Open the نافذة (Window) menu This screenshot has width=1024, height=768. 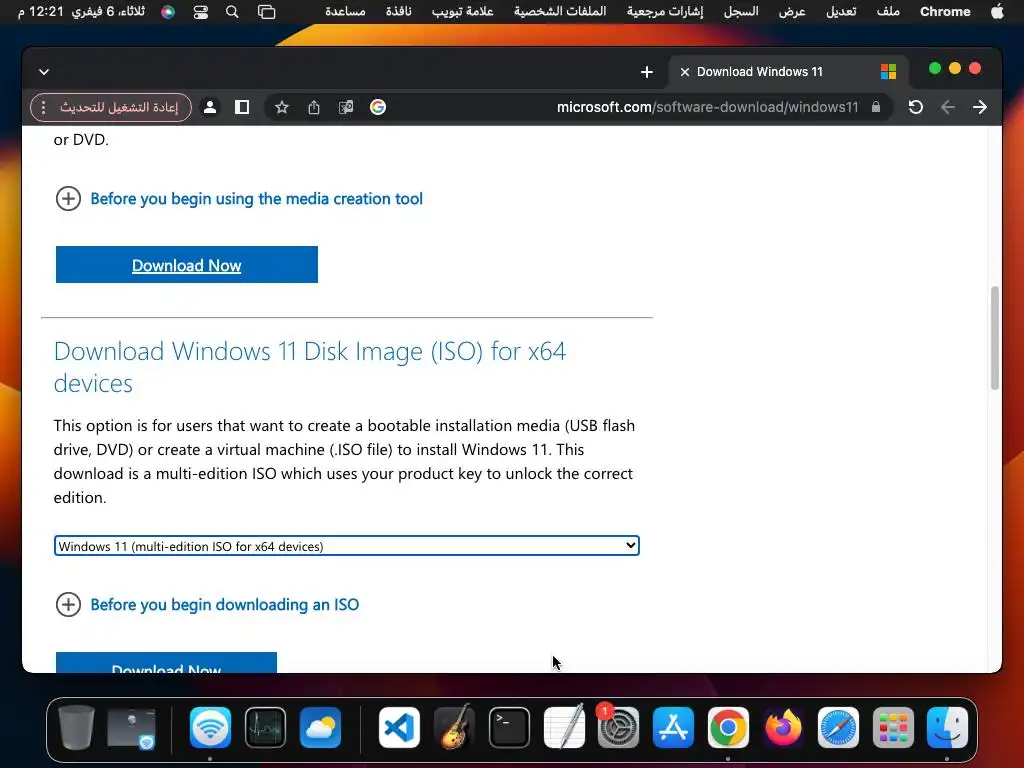tap(398, 12)
